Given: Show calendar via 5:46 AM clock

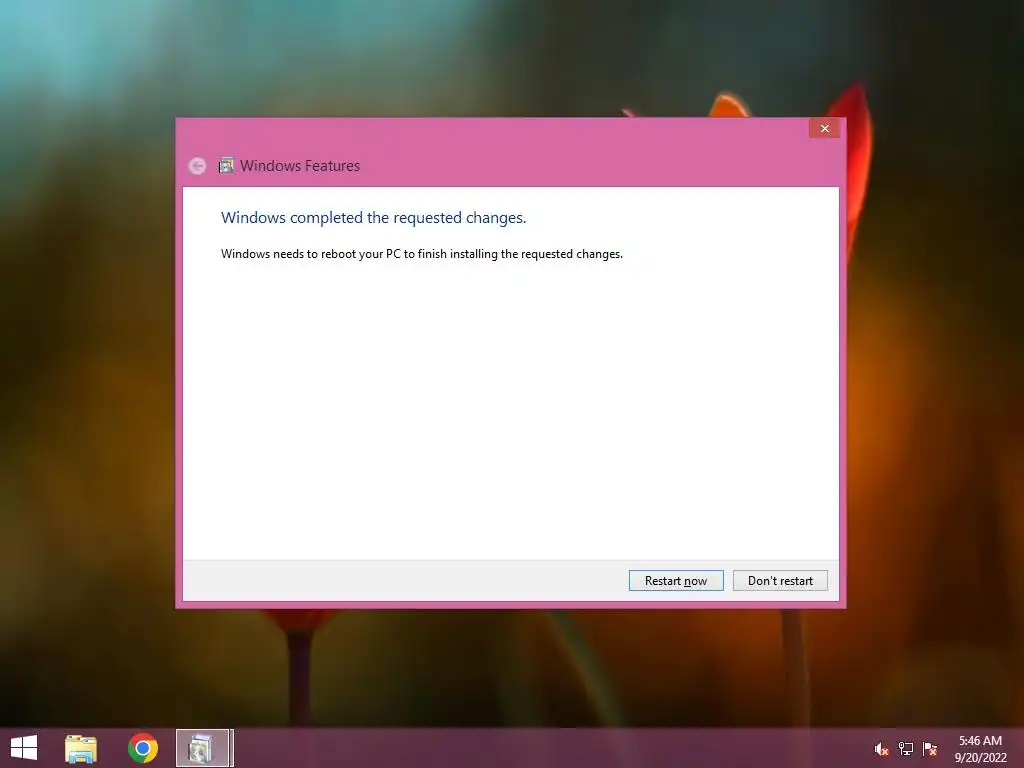Looking at the screenshot, I should tap(980, 748).
